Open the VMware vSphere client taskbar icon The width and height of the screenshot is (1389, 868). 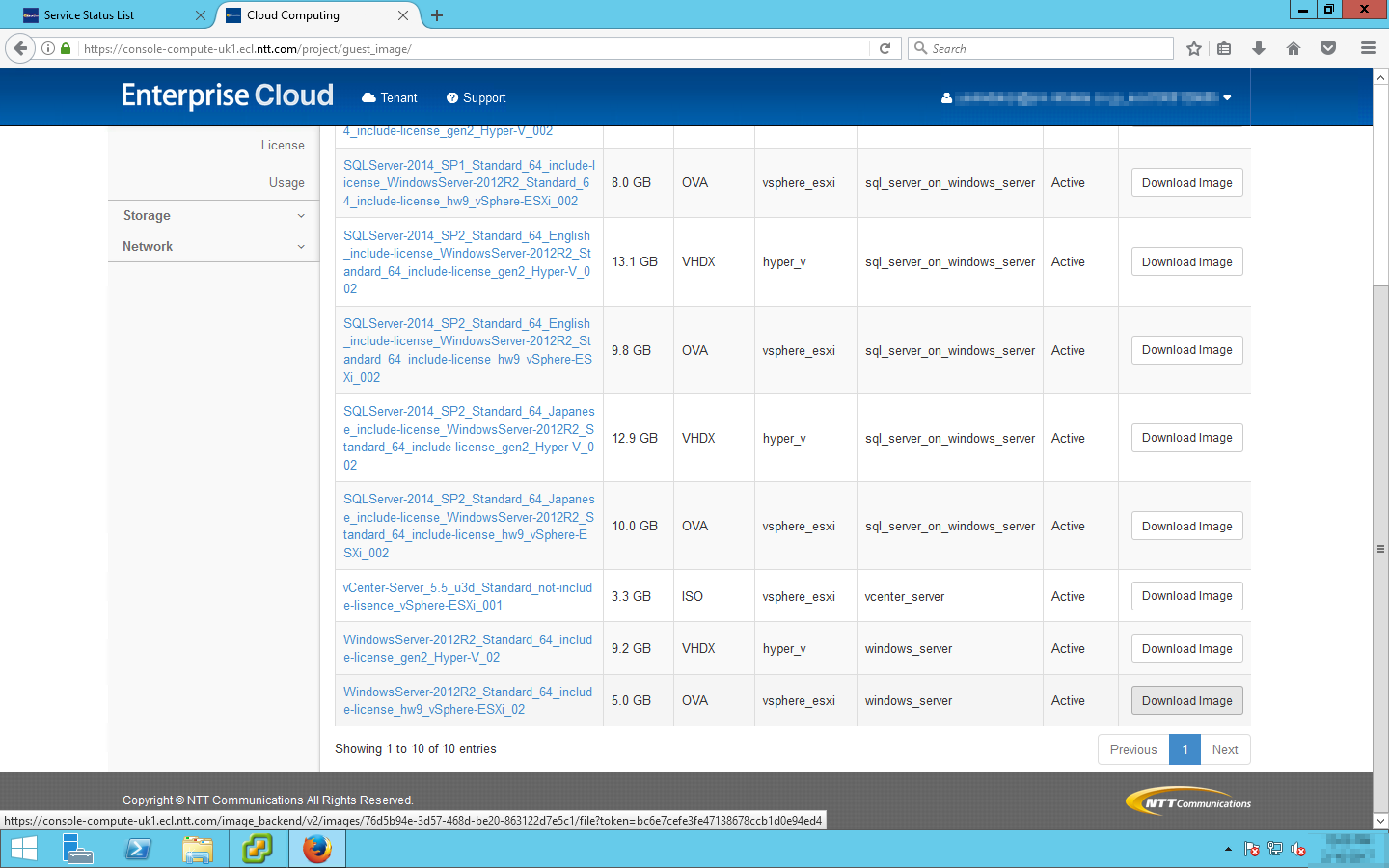click(x=257, y=849)
